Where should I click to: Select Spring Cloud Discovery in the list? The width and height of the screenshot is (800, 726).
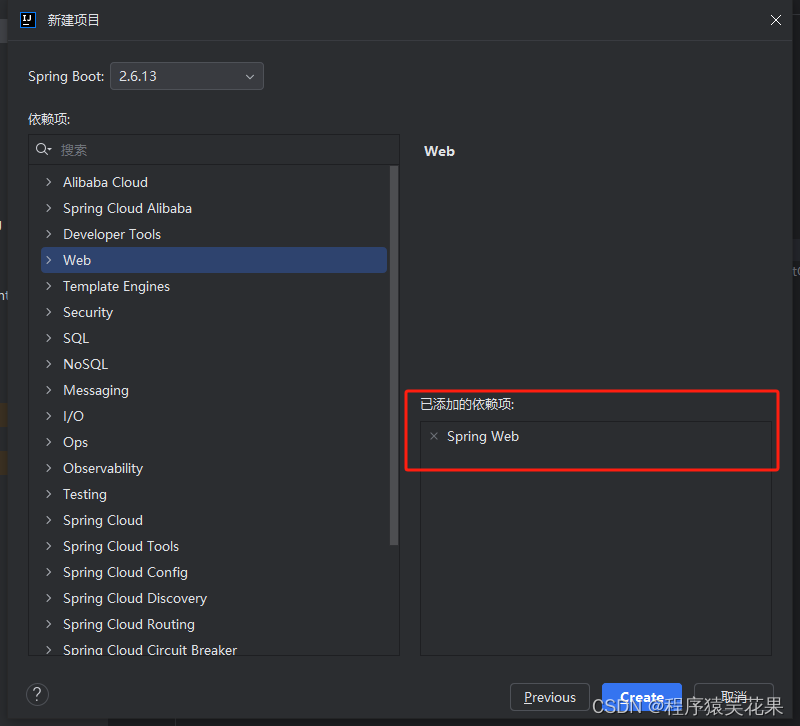[x=134, y=597]
